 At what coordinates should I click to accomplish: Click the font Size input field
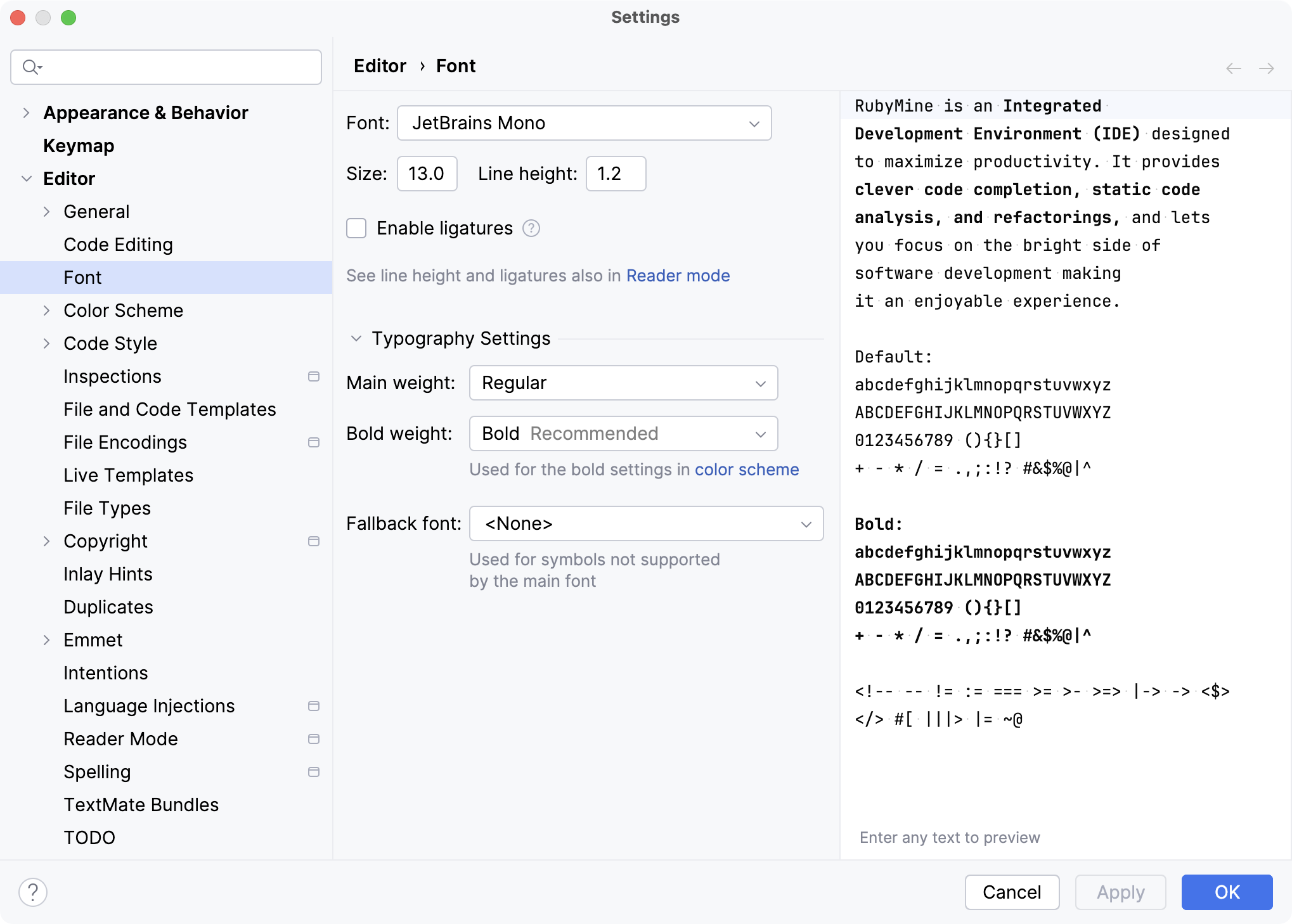(x=426, y=174)
